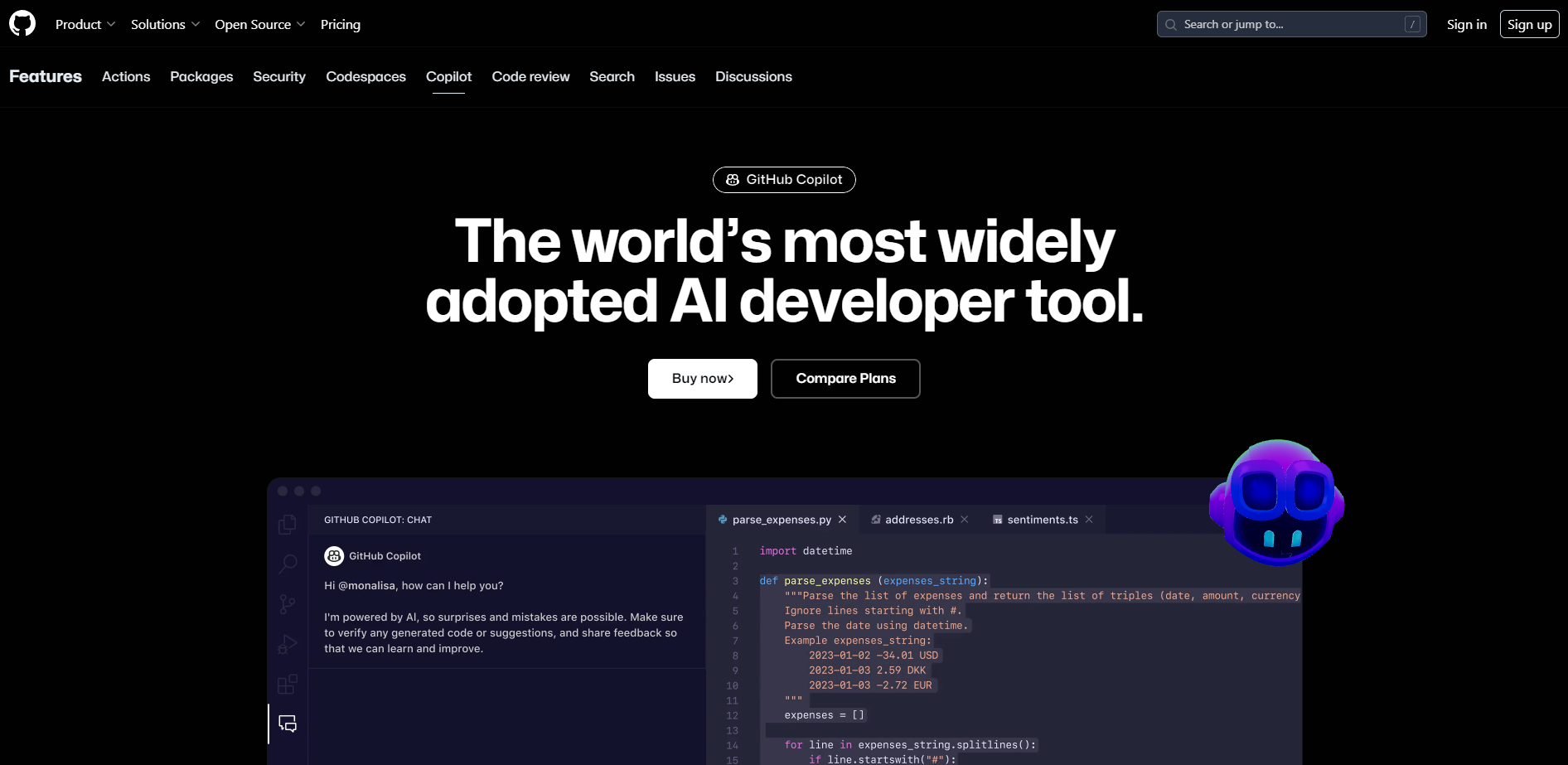This screenshot has height=765, width=1568.
Task: Click the magnifier icon in the search bar
Action: 1171,24
